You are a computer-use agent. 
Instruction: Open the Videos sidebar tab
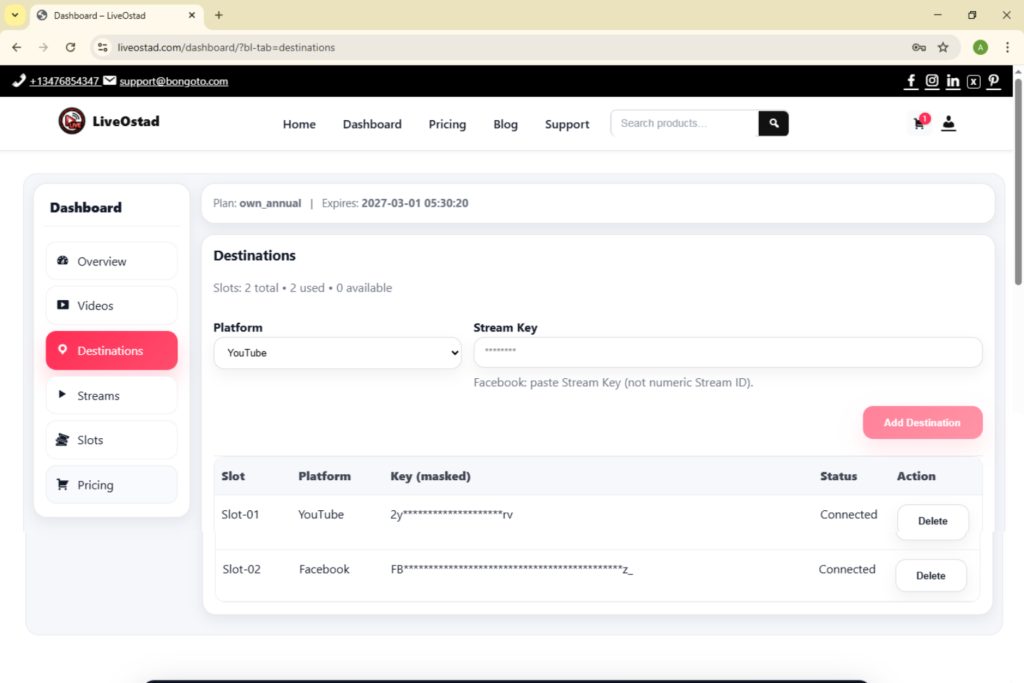pos(111,306)
